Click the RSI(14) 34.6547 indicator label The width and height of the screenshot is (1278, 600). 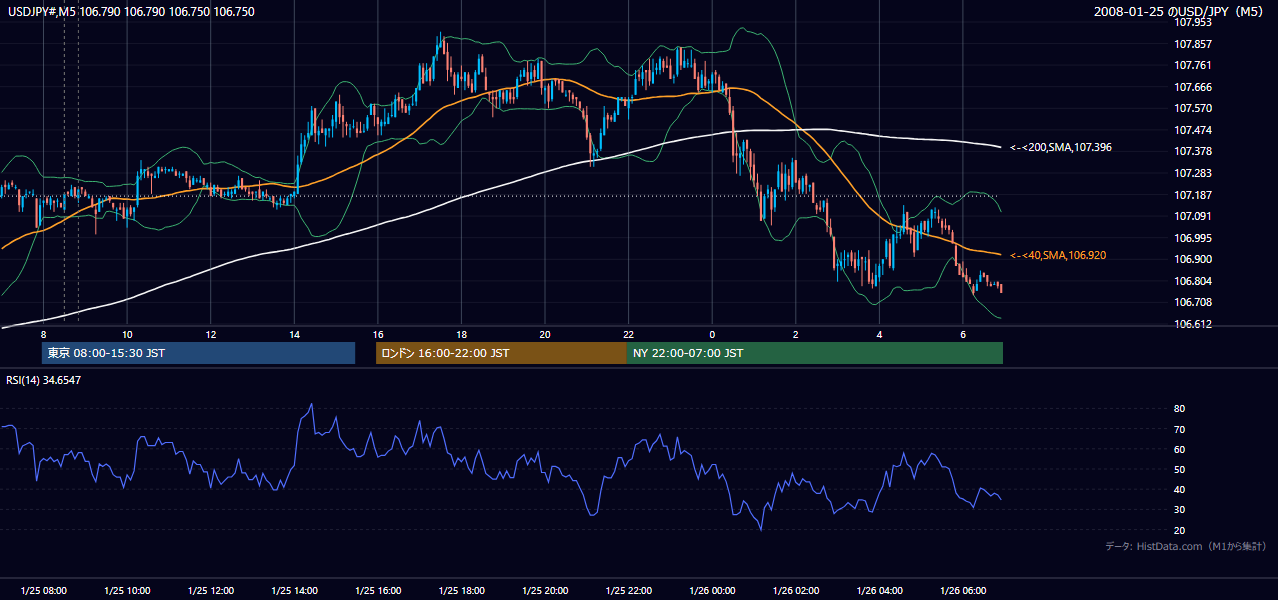[45, 380]
